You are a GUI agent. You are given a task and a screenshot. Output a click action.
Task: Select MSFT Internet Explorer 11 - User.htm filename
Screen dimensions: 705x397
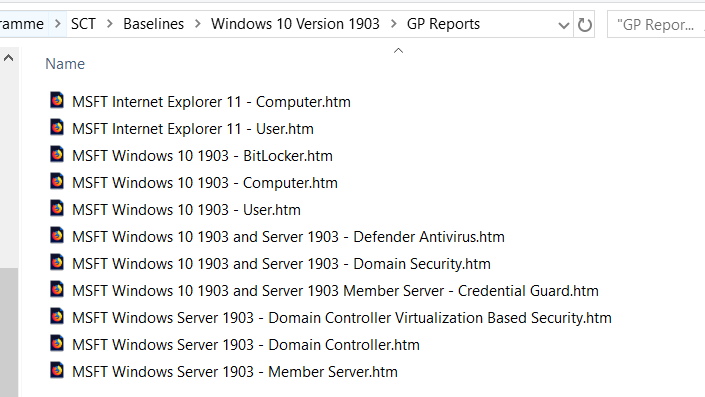193,129
